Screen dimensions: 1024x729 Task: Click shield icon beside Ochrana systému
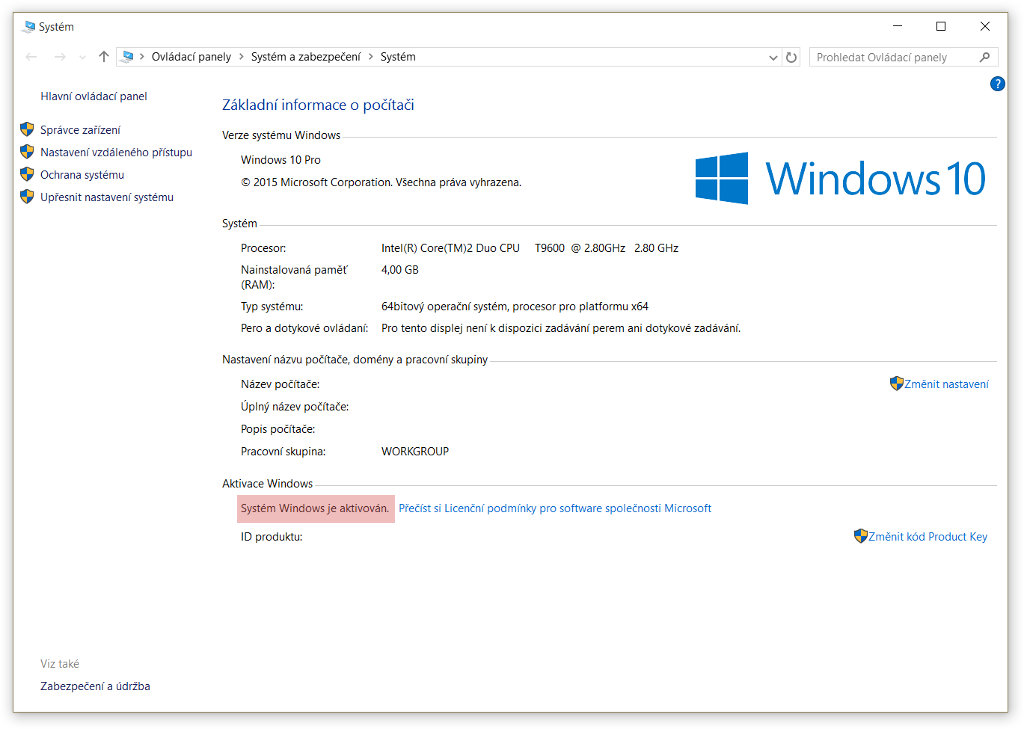[27, 174]
